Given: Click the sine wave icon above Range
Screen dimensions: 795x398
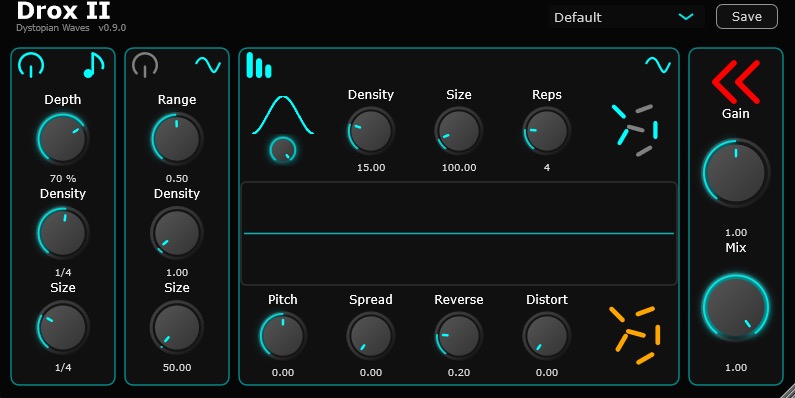Looking at the screenshot, I should click(208, 65).
